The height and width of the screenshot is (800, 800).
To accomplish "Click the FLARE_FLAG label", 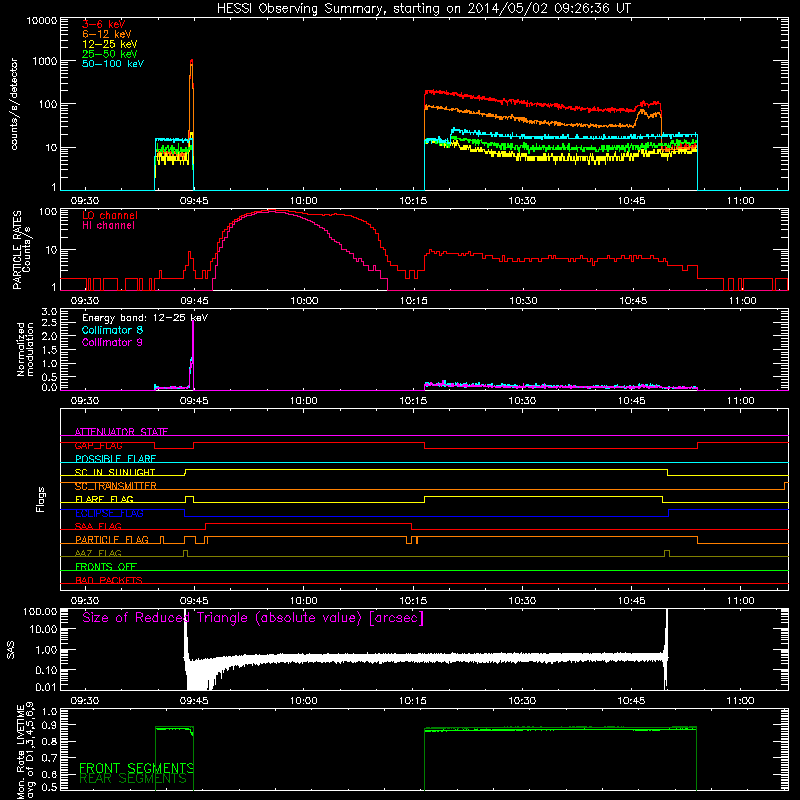I will click(104, 499).
